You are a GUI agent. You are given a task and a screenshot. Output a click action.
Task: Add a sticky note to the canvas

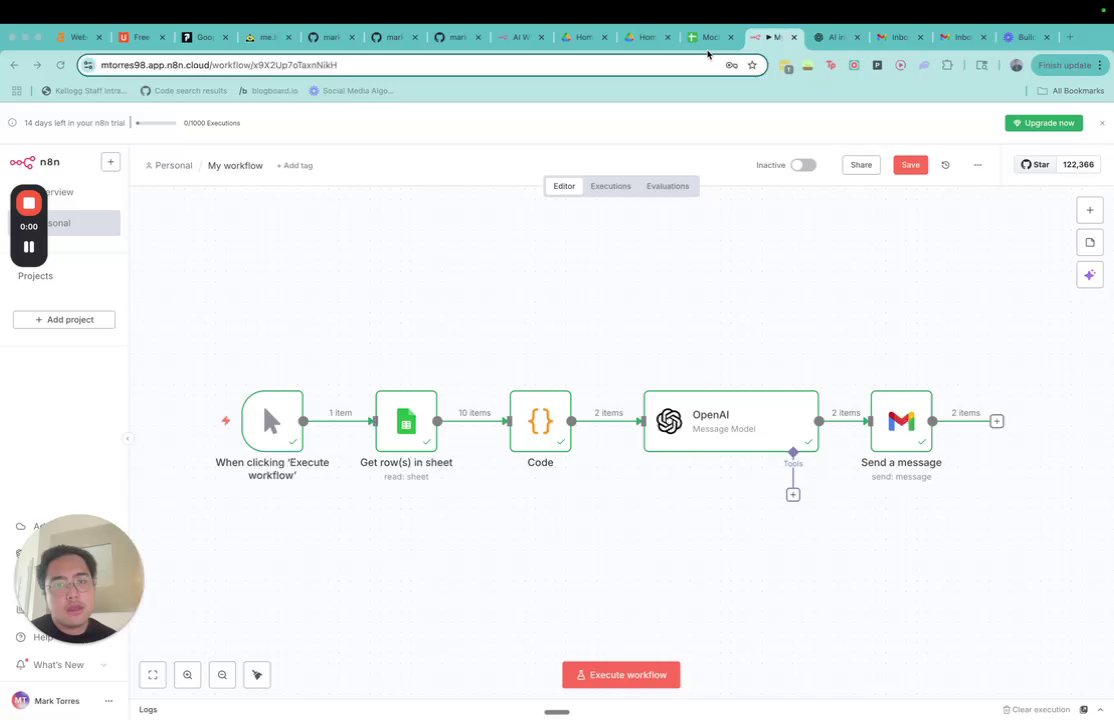(x=1090, y=242)
